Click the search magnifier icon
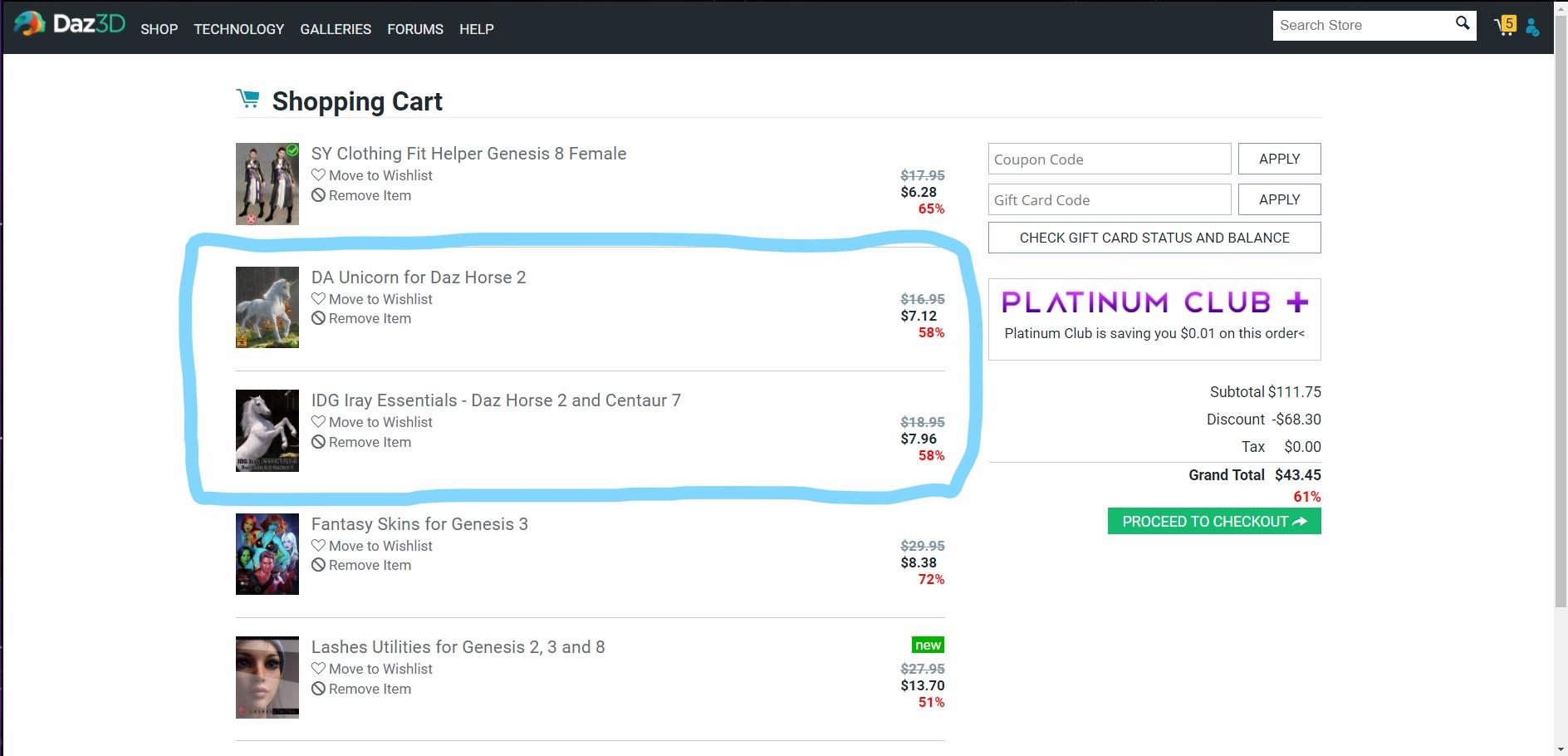This screenshot has width=1568, height=756. [1463, 24]
